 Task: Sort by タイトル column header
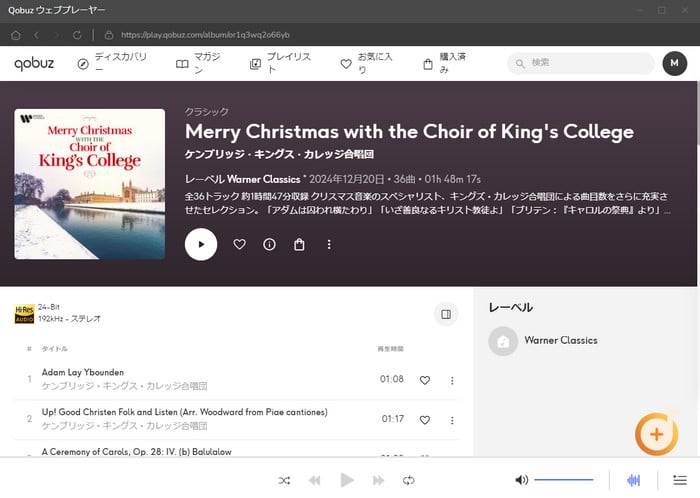(x=54, y=349)
